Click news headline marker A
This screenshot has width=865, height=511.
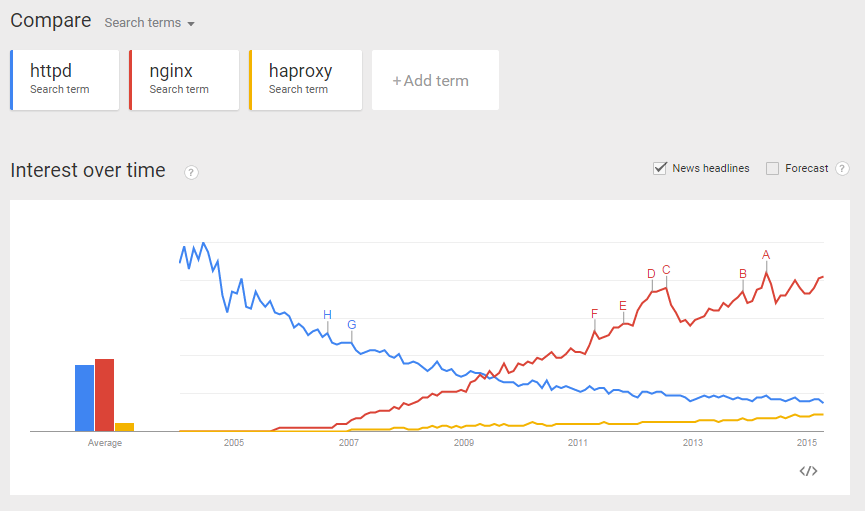point(766,255)
